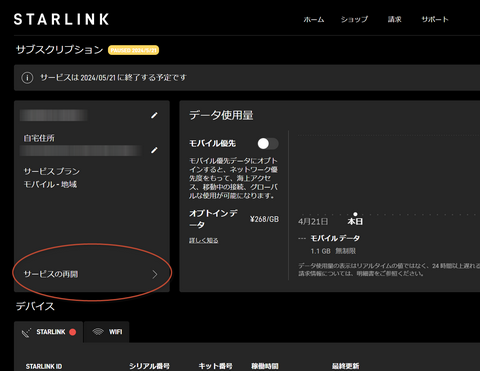Open the サポート menu item
This screenshot has height=371, width=480.
click(x=435, y=20)
